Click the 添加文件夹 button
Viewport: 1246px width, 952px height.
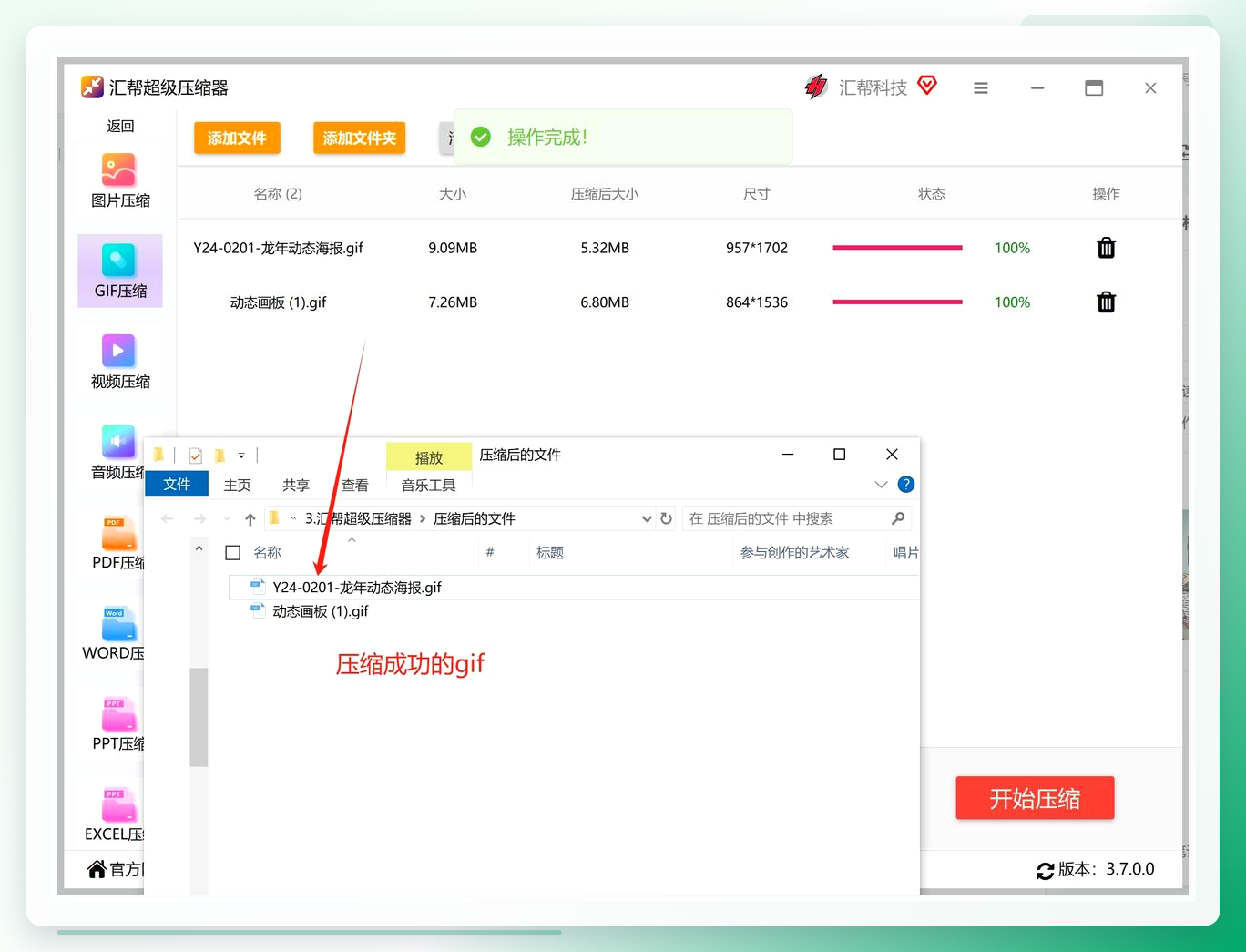360,138
